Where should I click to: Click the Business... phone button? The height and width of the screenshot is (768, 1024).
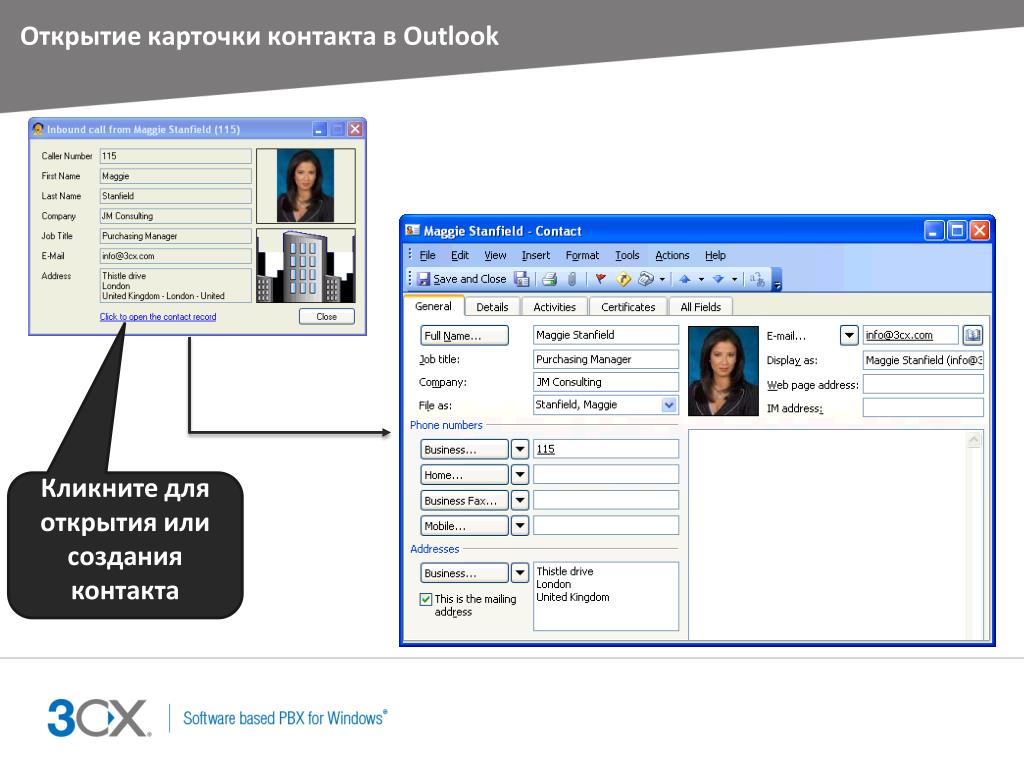point(464,449)
